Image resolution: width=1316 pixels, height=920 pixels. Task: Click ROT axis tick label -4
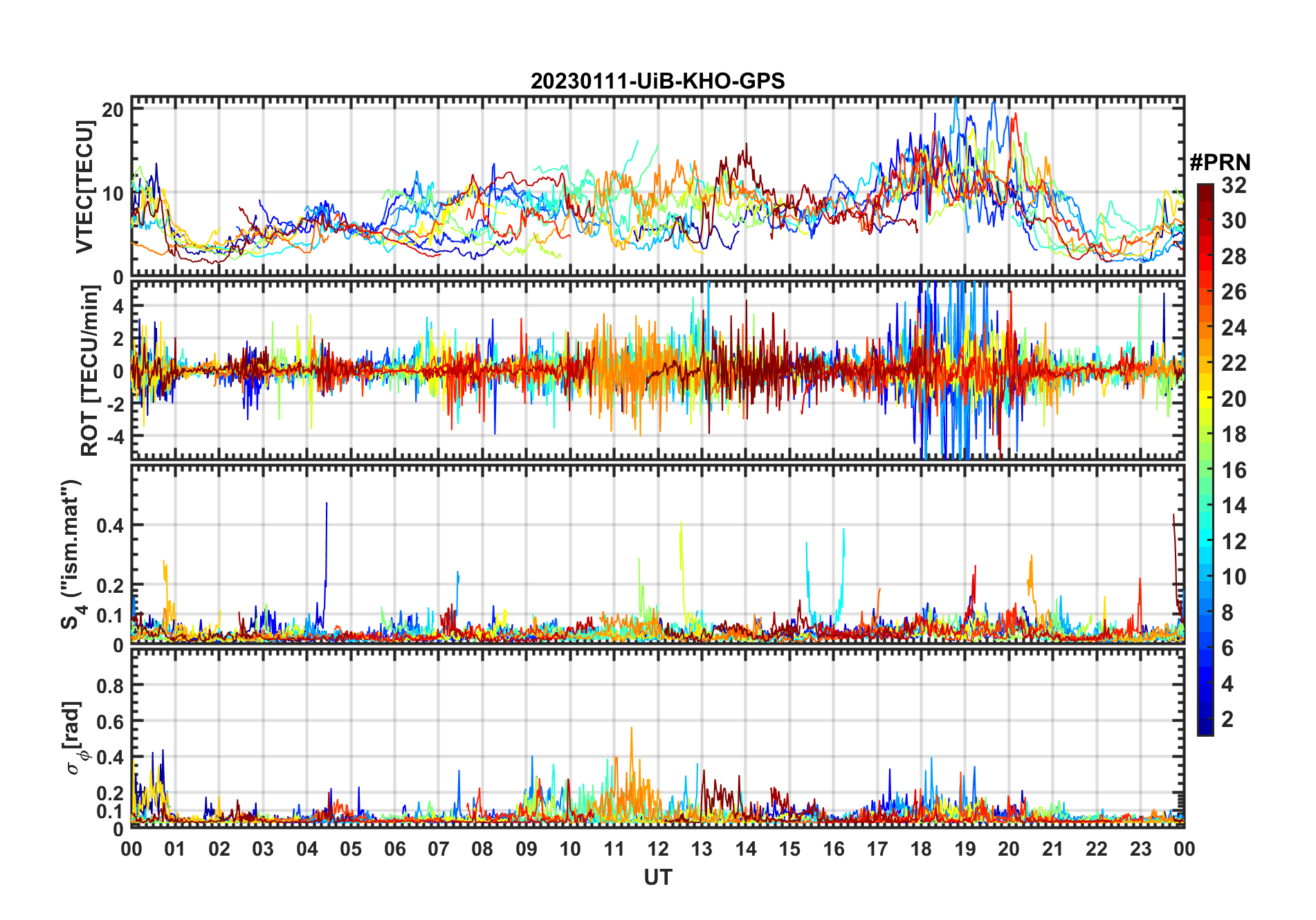click(115, 437)
